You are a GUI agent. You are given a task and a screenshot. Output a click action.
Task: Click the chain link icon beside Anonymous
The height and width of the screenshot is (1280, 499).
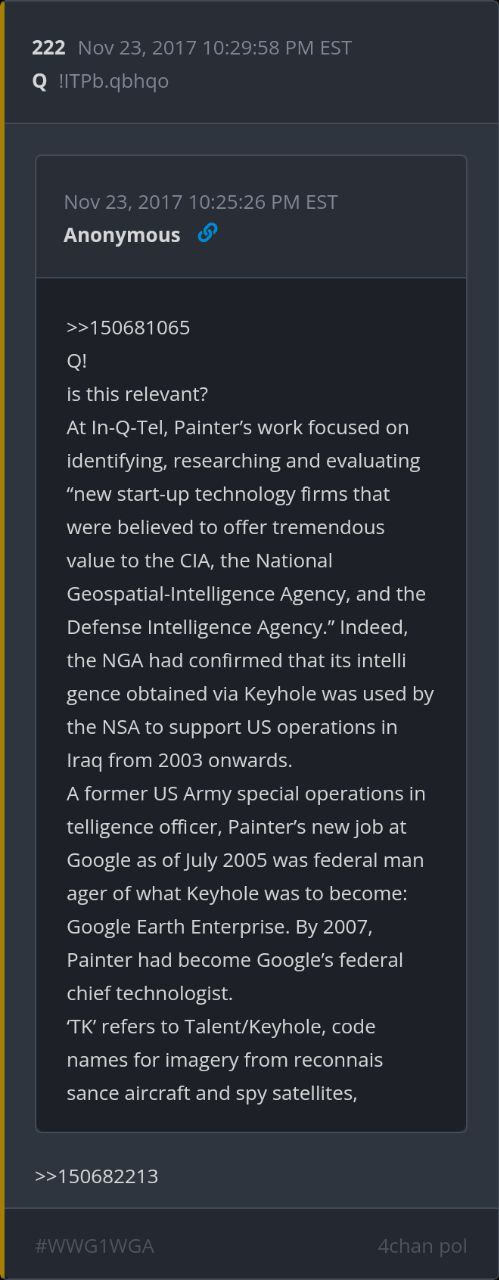[207, 233]
